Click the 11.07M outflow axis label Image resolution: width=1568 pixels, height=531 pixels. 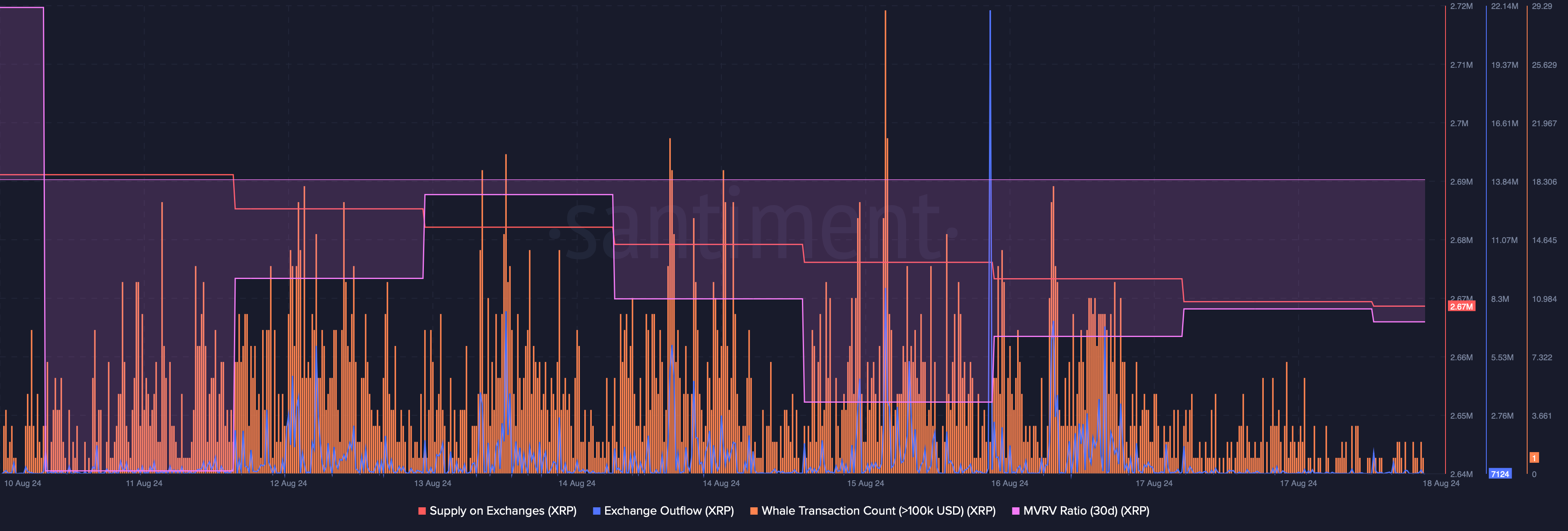click(1505, 241)
